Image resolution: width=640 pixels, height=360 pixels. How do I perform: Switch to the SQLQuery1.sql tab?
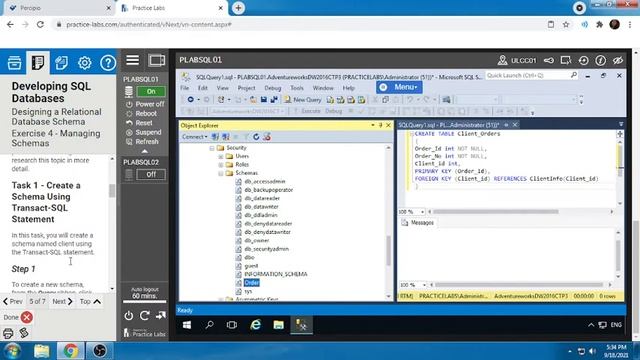point(449,125)
